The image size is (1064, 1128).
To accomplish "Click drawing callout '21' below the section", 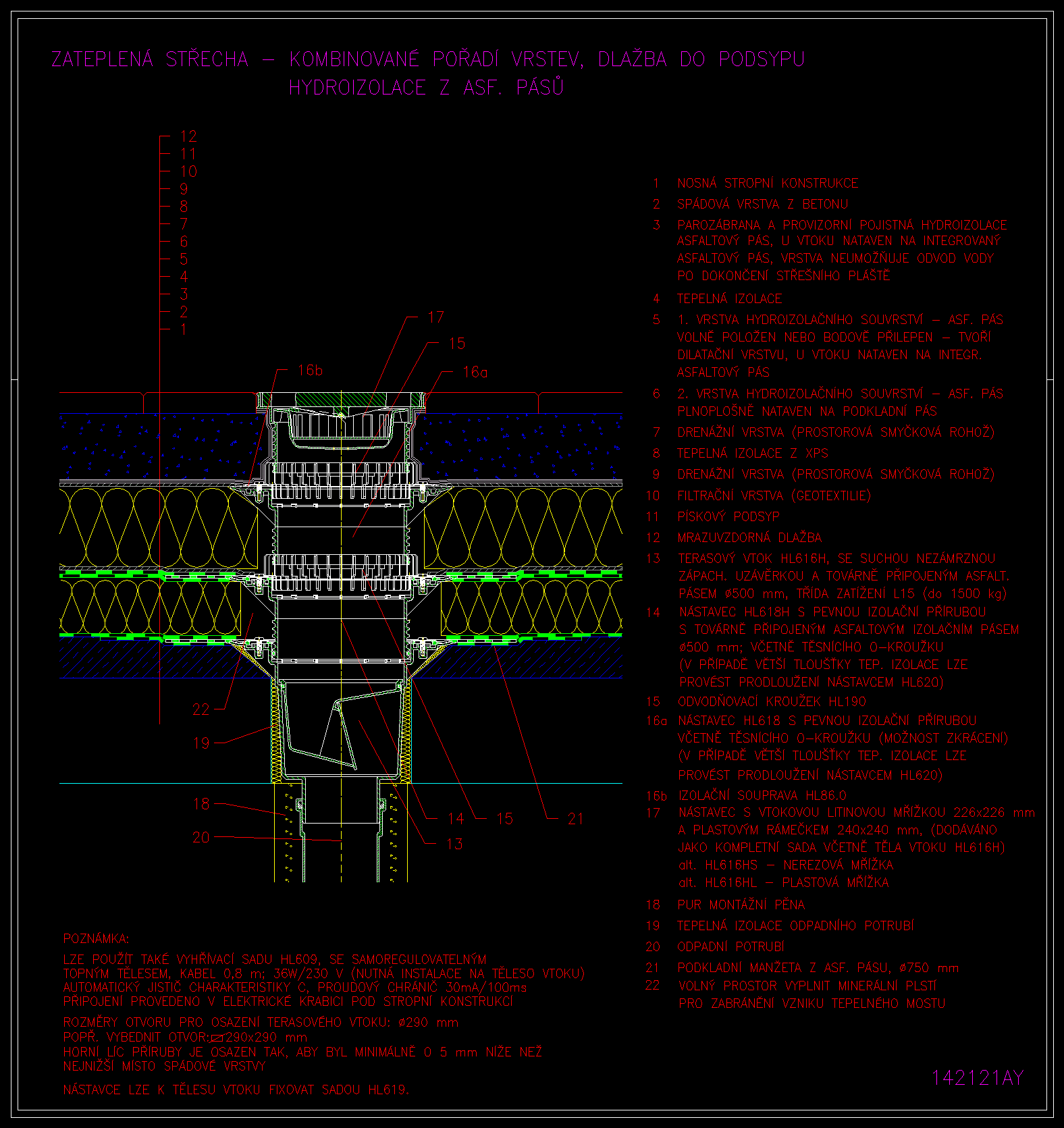I will click(575, 820).
